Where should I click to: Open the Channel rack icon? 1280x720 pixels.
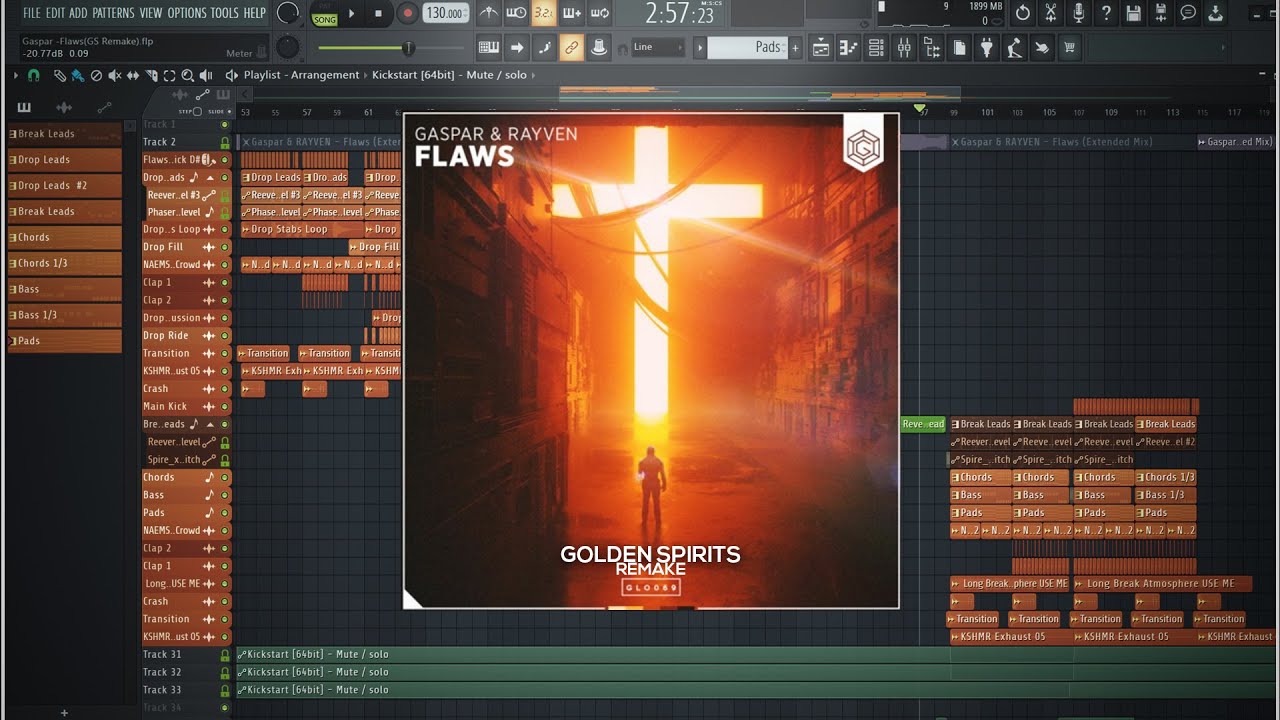[876, 47]
